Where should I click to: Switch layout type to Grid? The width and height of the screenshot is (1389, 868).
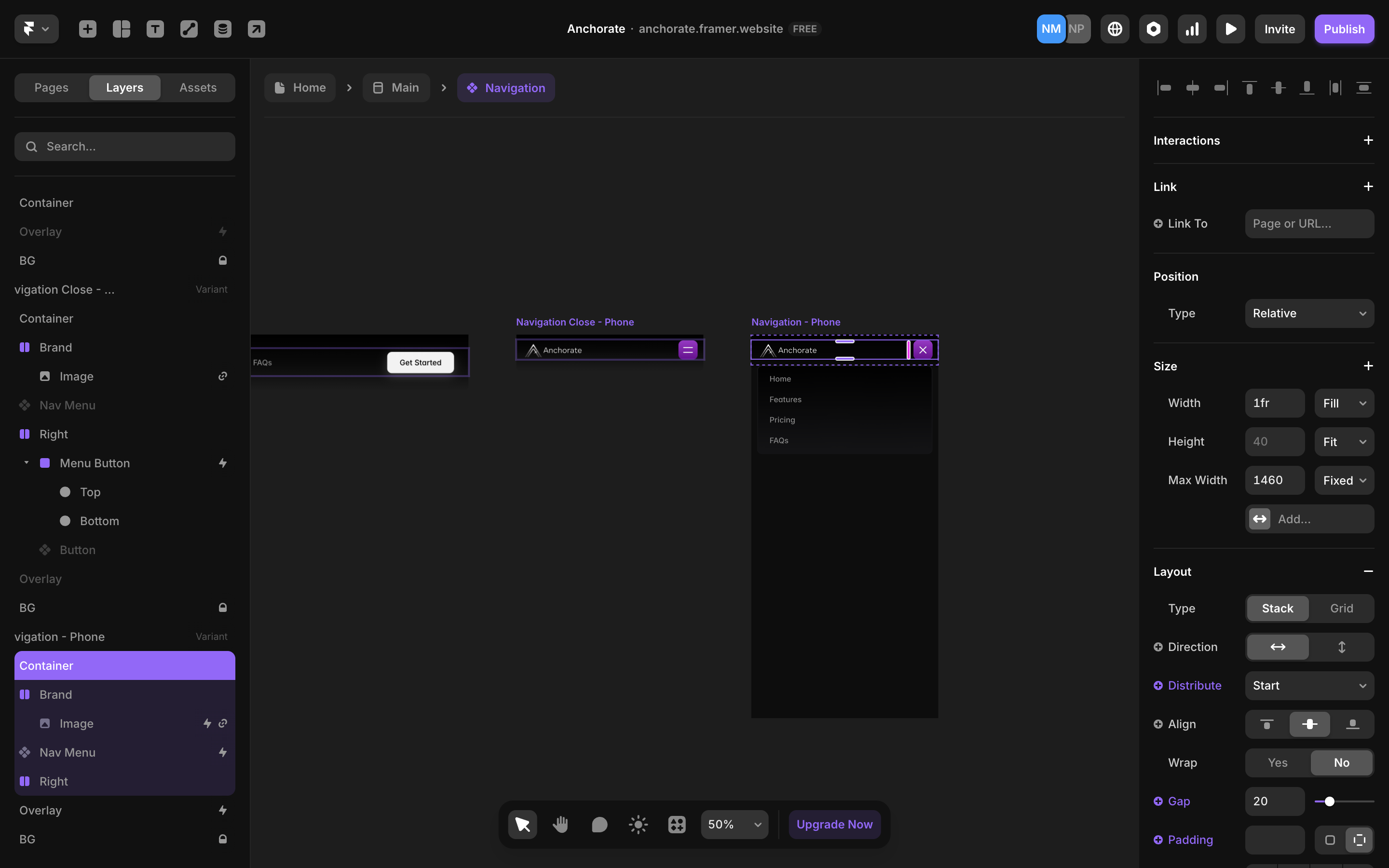[1341, 608]
